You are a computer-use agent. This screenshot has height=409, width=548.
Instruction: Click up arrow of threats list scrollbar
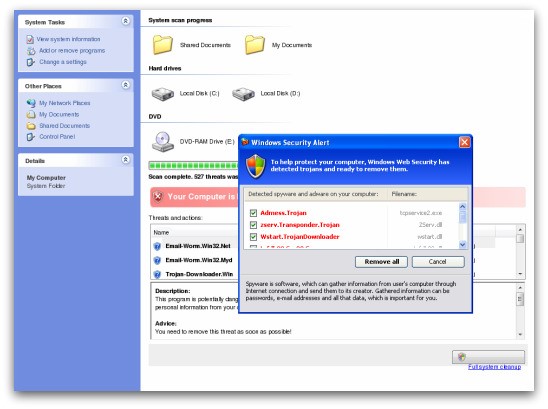point(520,230)
